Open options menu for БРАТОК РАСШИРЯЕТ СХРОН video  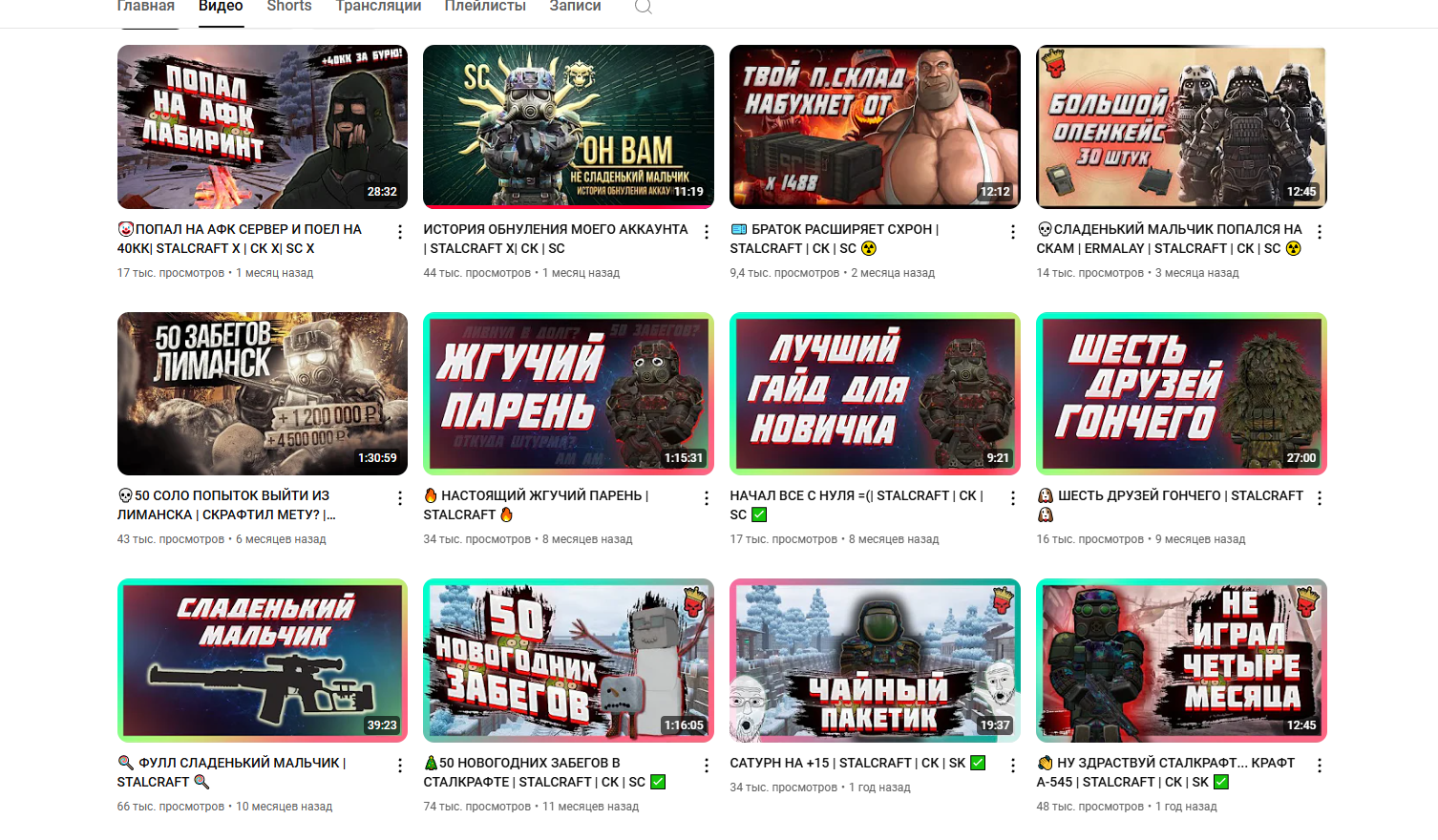[1013, 232]
